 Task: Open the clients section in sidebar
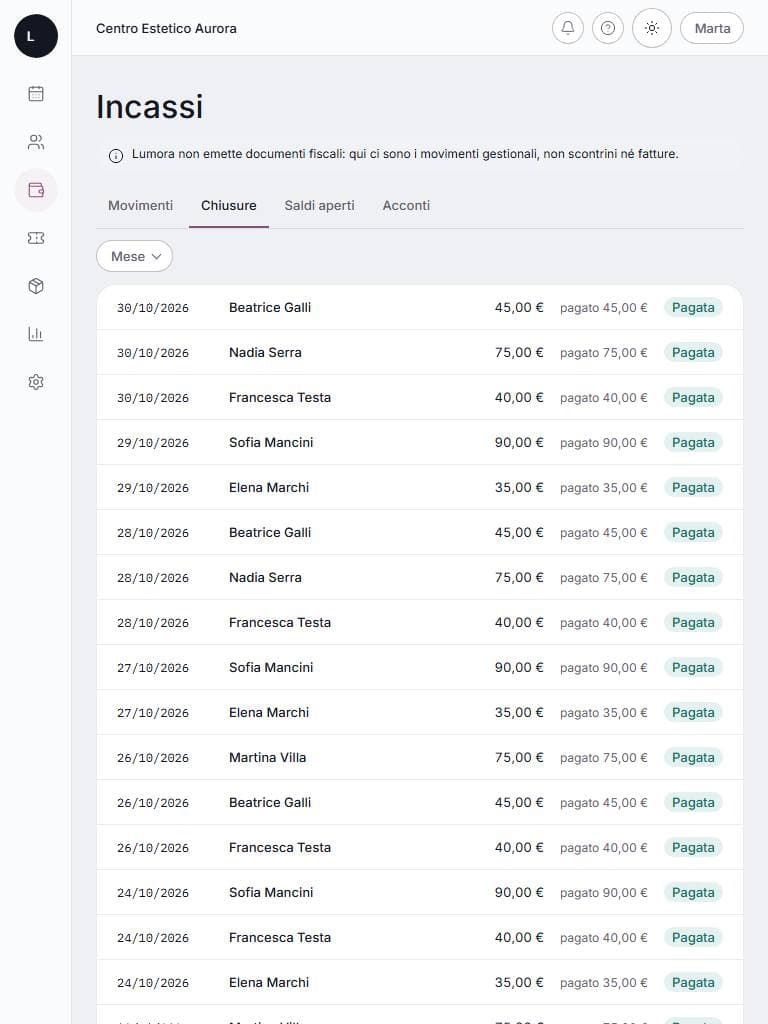click(x=36, y=142)
